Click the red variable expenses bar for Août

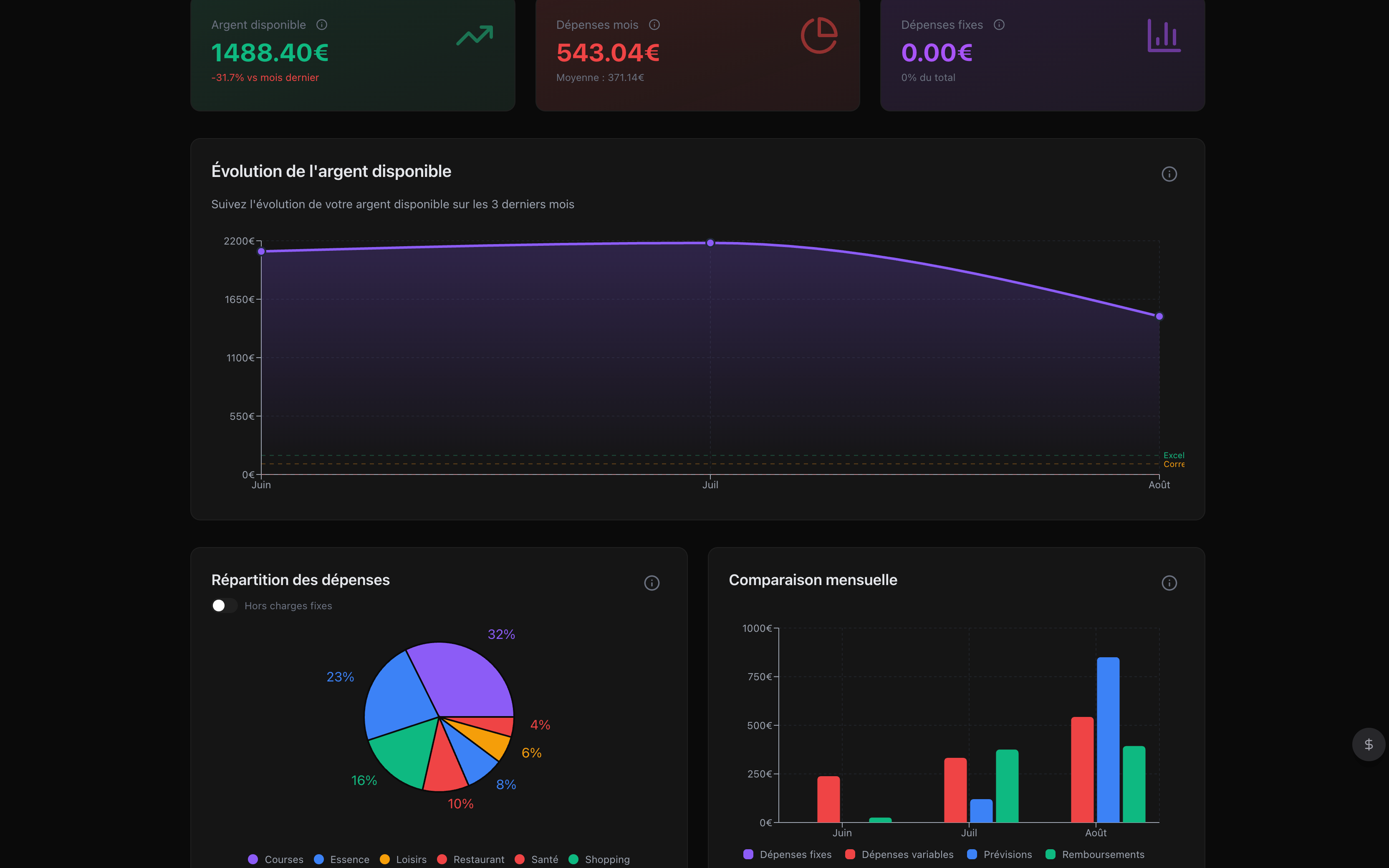1082,770
